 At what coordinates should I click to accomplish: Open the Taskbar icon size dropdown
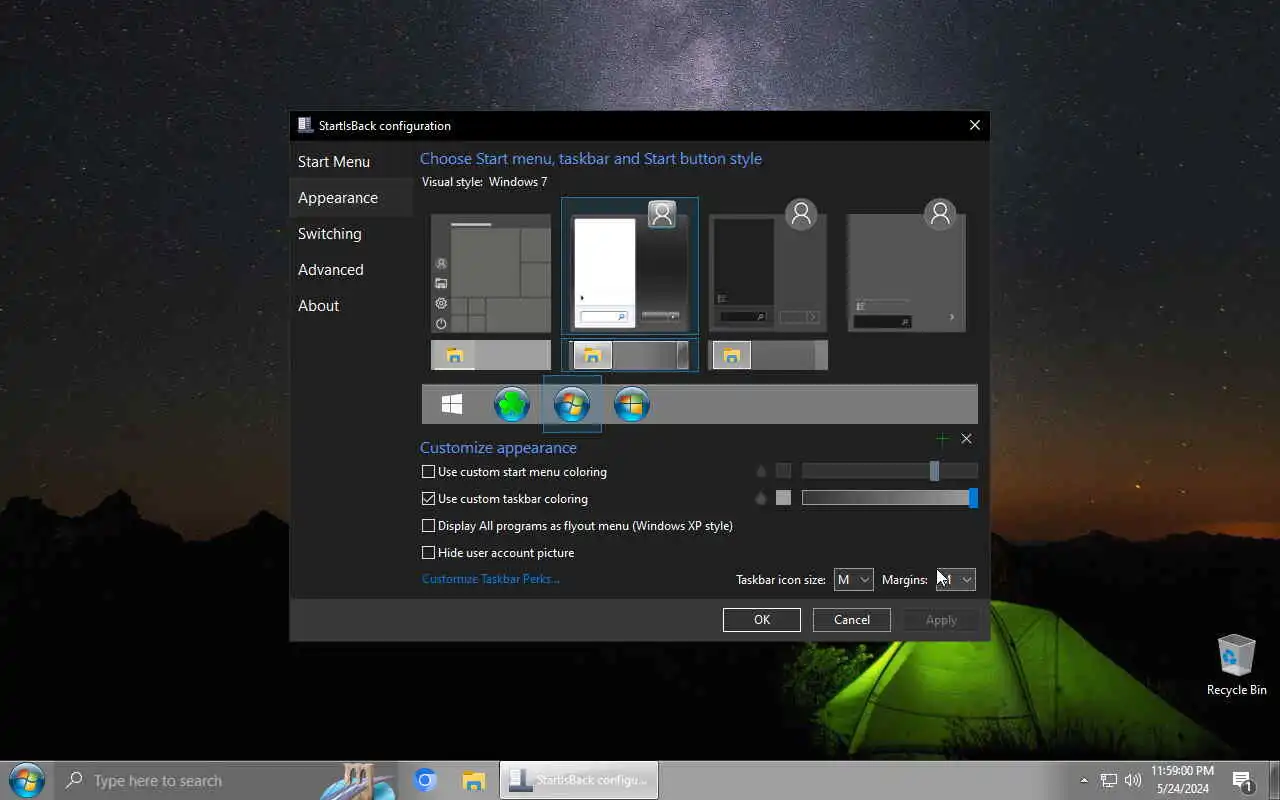[853, 579]
